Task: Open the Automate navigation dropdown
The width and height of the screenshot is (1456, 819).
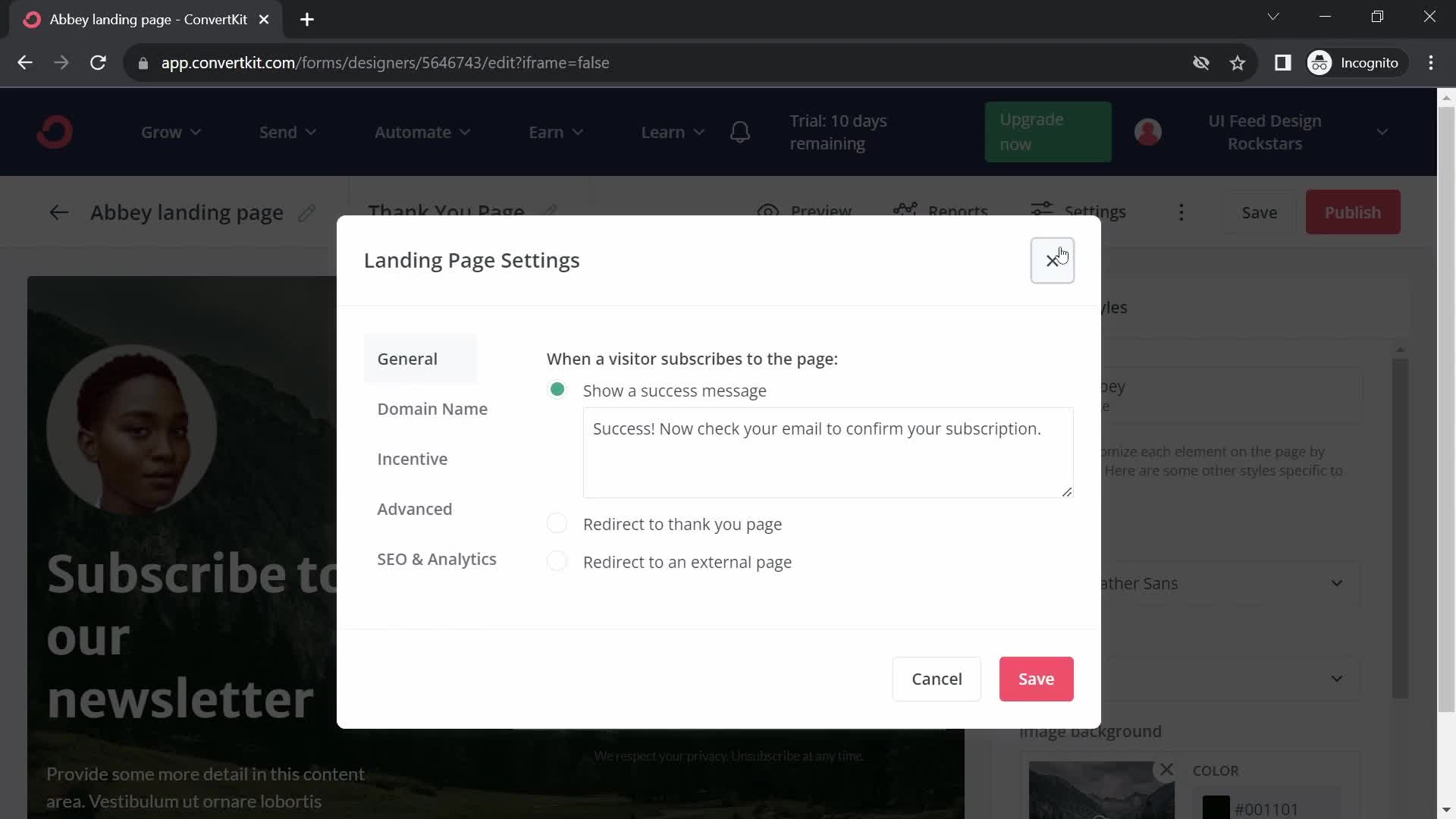Action: tap(421, 131)
